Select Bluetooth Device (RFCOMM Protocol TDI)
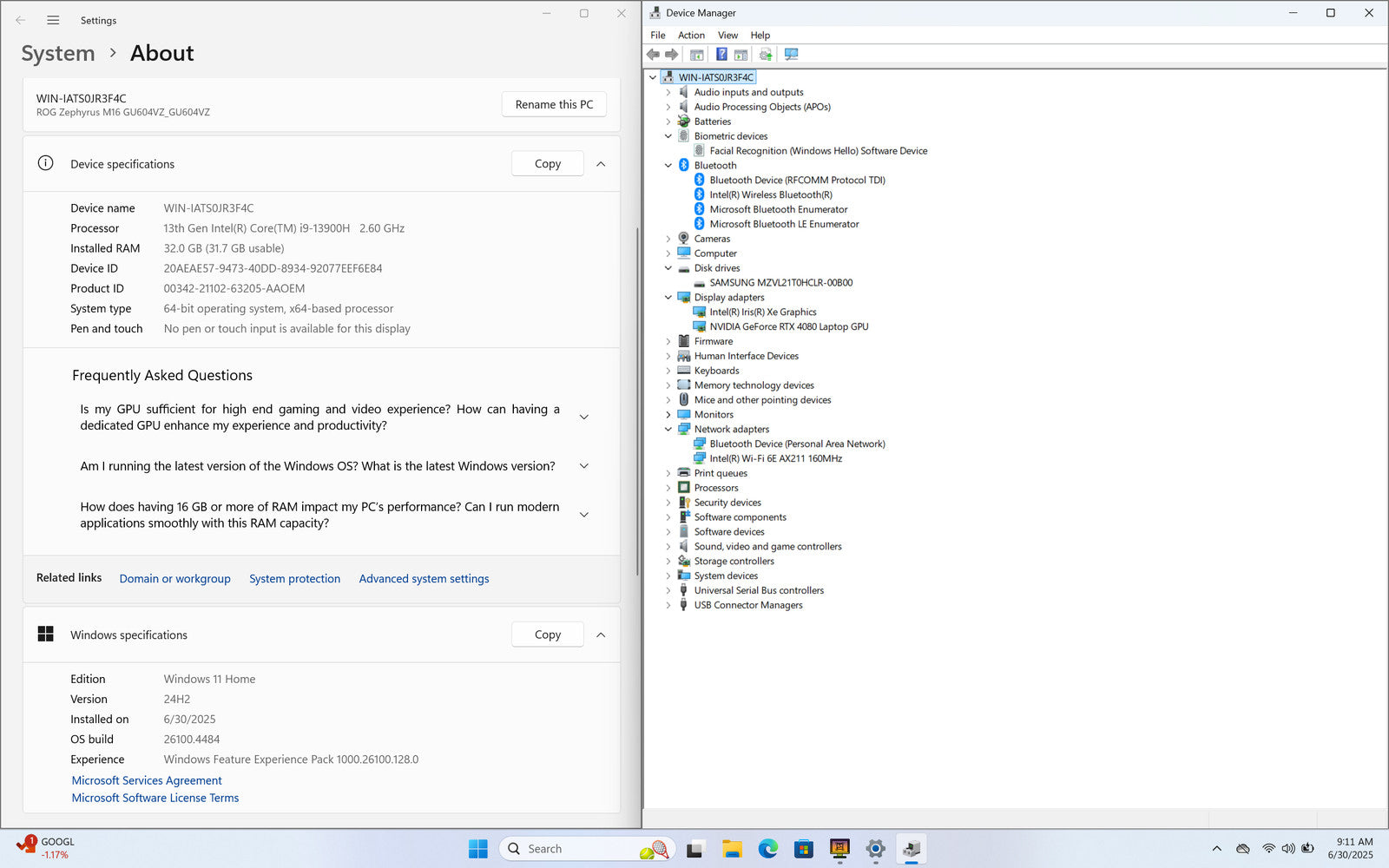 click(798, 180)
